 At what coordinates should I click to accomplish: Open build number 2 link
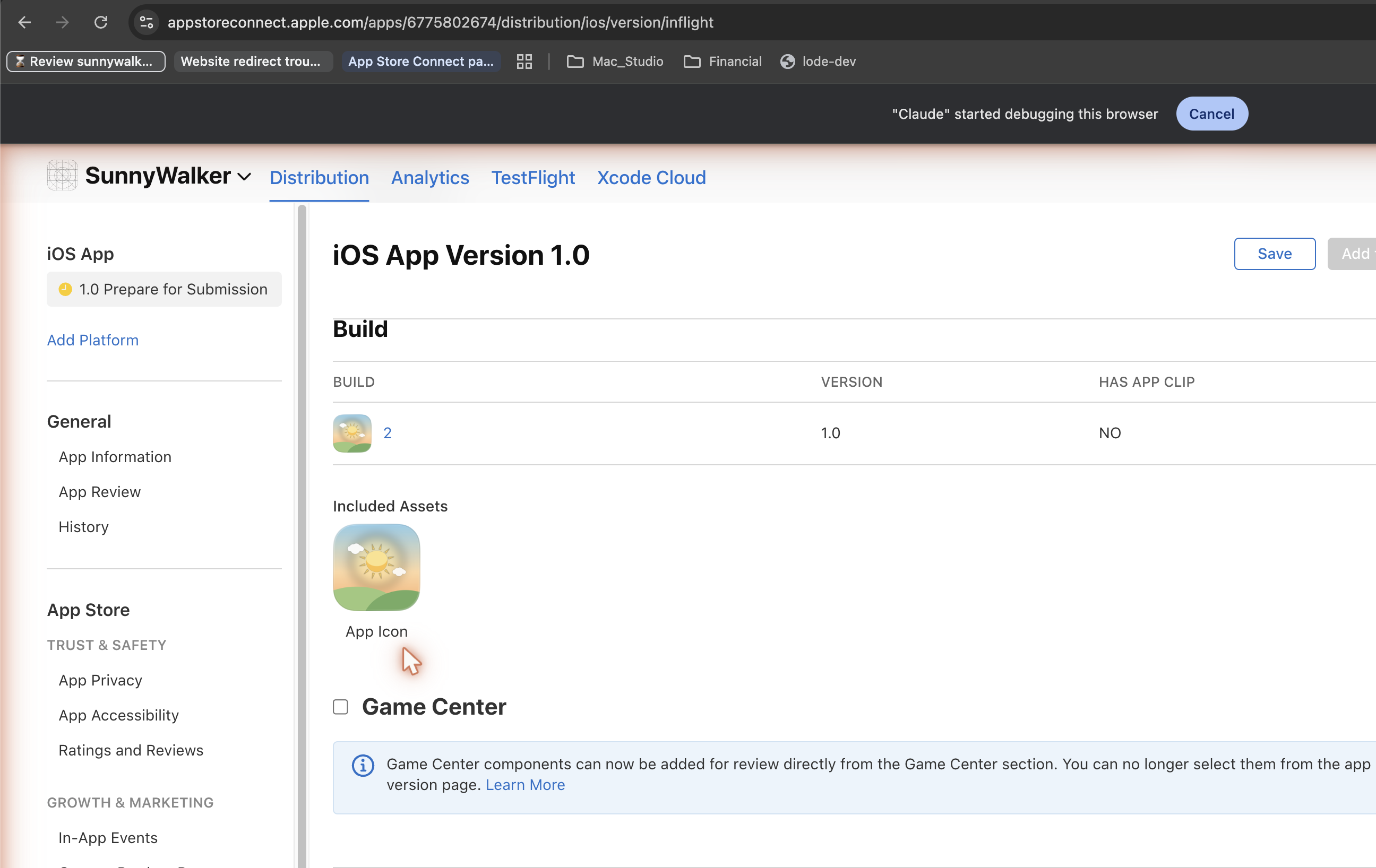[388, 433]
